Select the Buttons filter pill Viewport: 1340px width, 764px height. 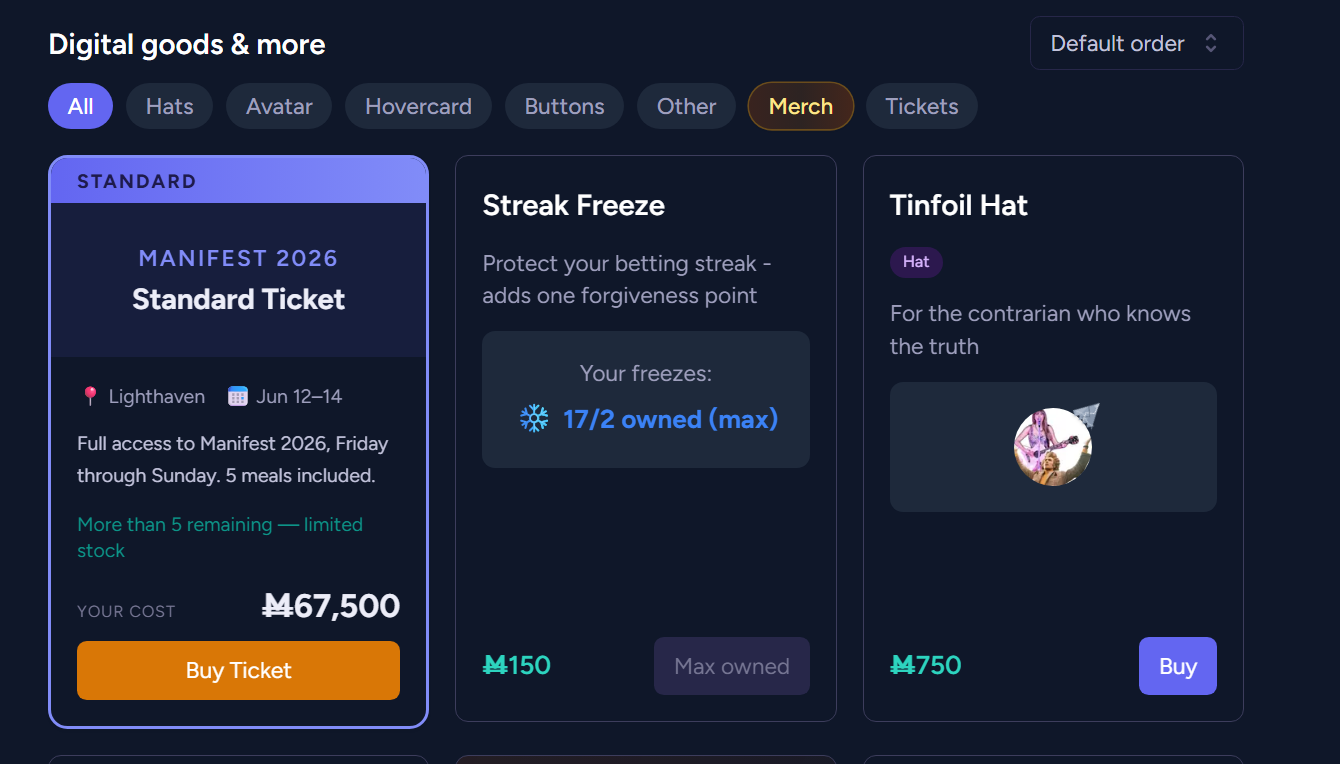pos(564,107)
